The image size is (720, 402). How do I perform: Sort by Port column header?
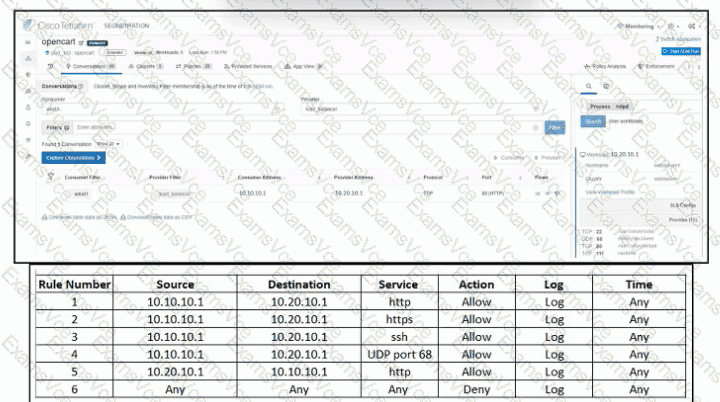[x=486, y=177]
